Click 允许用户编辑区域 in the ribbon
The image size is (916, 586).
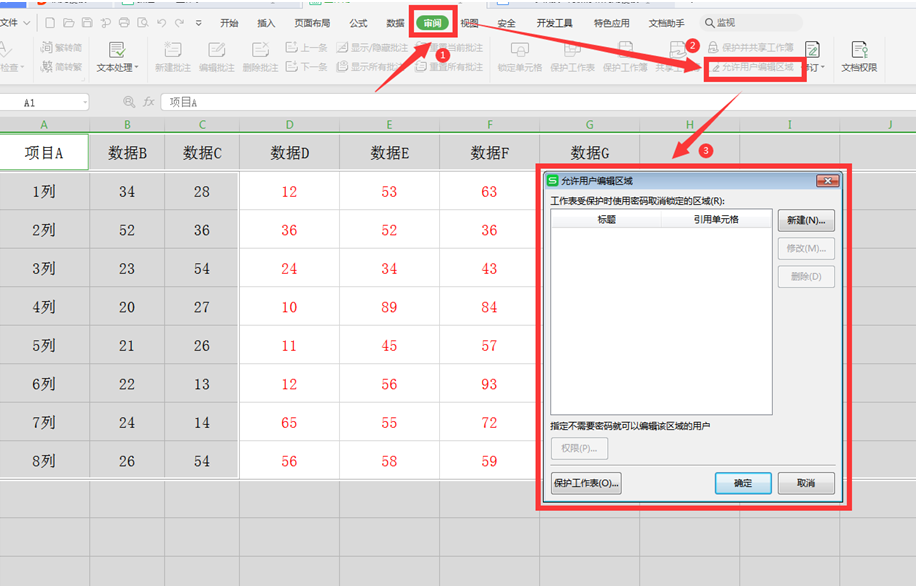point(753,67)
